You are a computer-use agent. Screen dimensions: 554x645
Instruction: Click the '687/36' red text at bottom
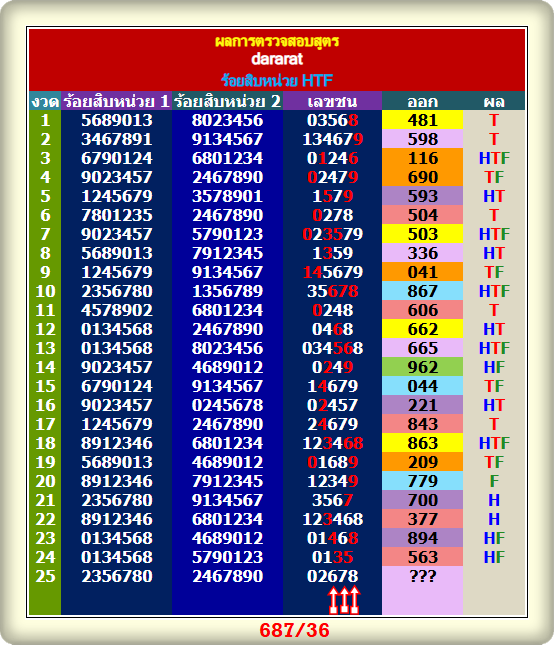click(294, 630)
